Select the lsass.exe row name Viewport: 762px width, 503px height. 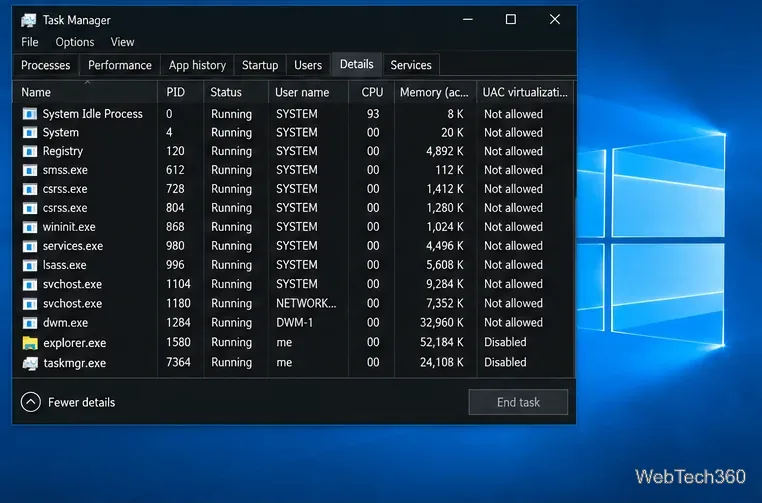coord(65,265)
